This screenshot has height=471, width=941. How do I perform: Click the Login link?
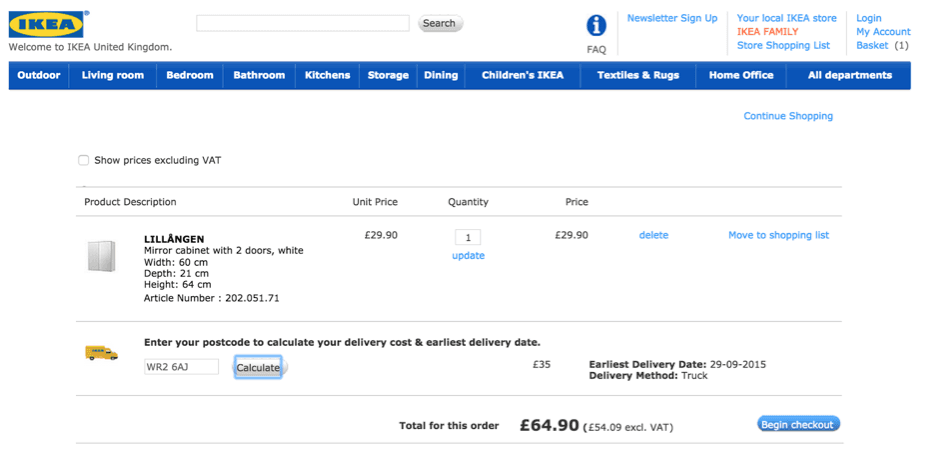click(868, 18)
